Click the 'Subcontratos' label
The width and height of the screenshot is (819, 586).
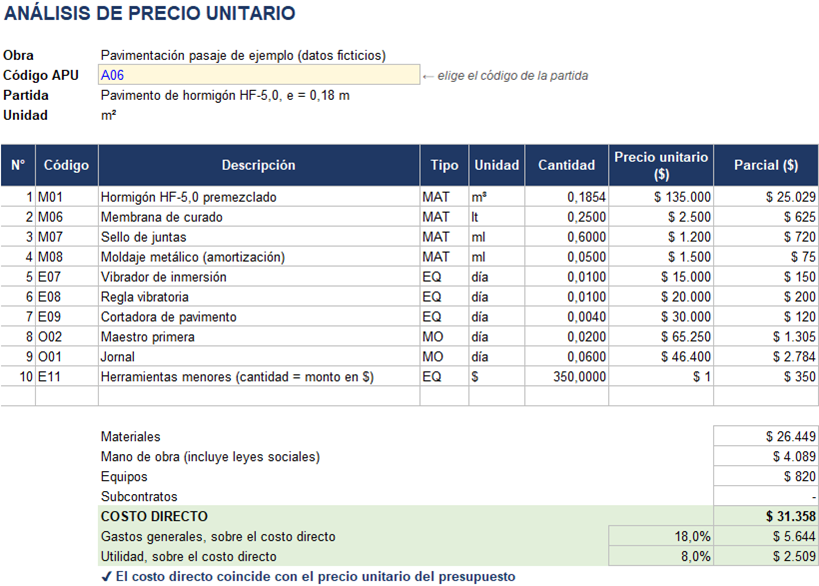[139, 496]
